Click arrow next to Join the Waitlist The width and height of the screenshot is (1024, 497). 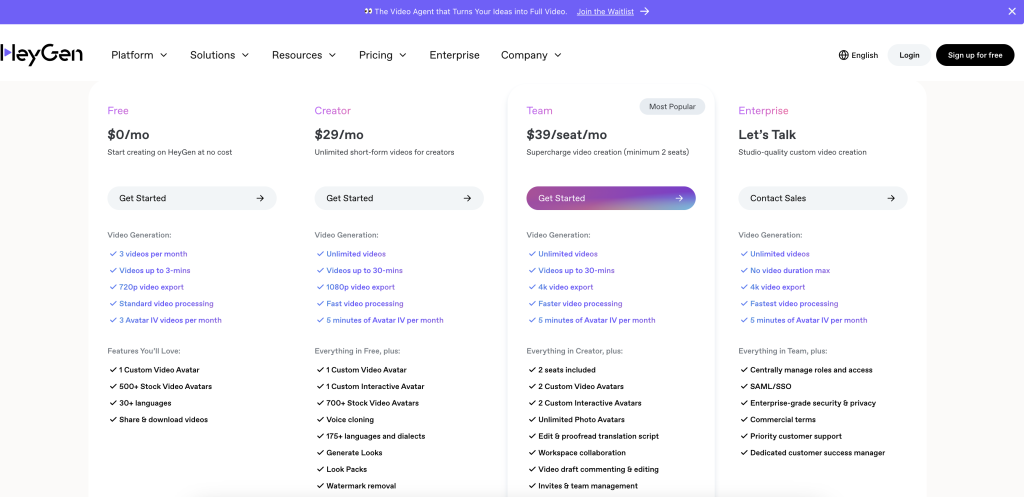[645, 12]
